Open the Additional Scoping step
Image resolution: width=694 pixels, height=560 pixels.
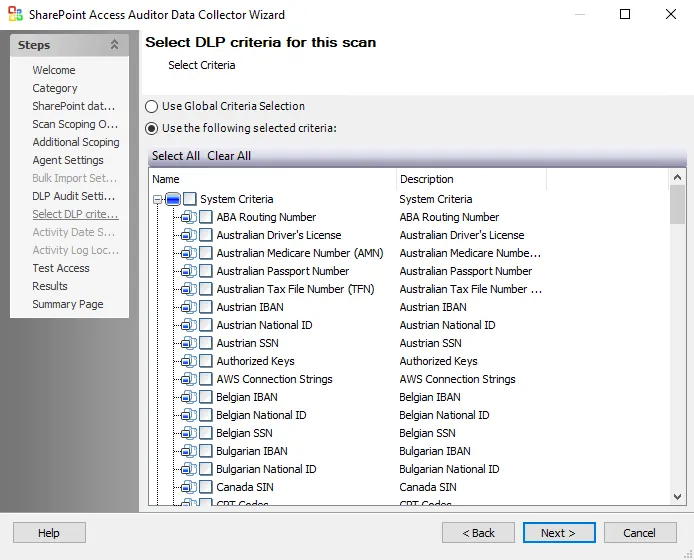point(76,142)
